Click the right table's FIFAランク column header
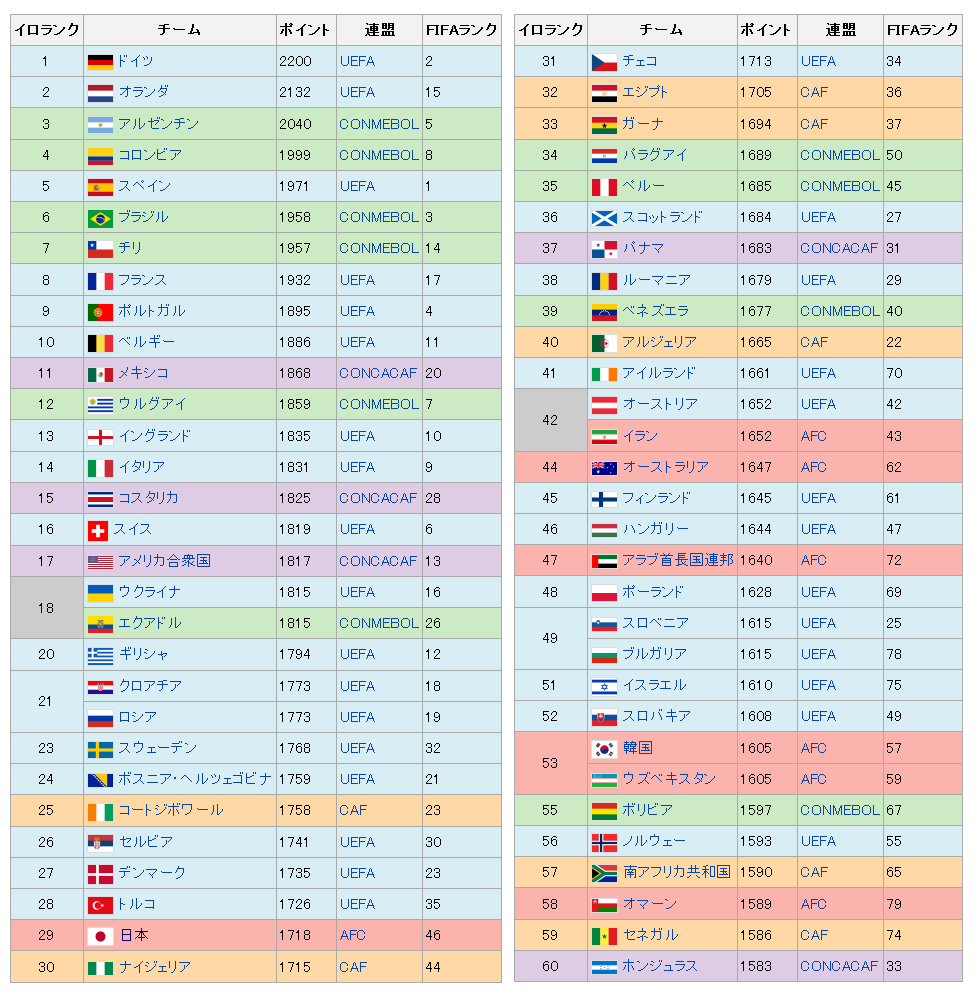The image size is (978, 996). pos(923,30)
